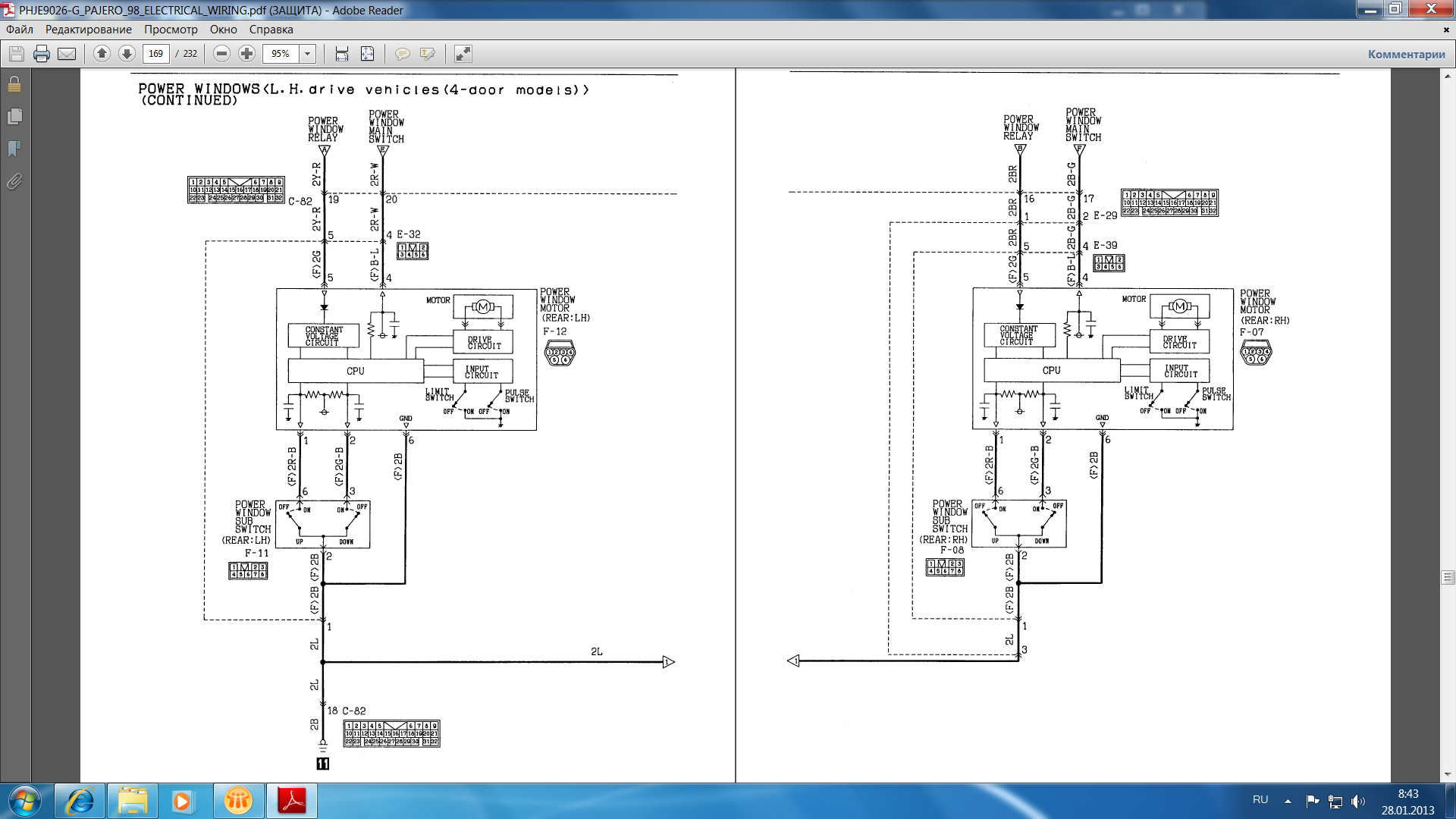This screenshot has height=819, width=1456.
Task: Zoom out with minus button
Action: [221, 54]
